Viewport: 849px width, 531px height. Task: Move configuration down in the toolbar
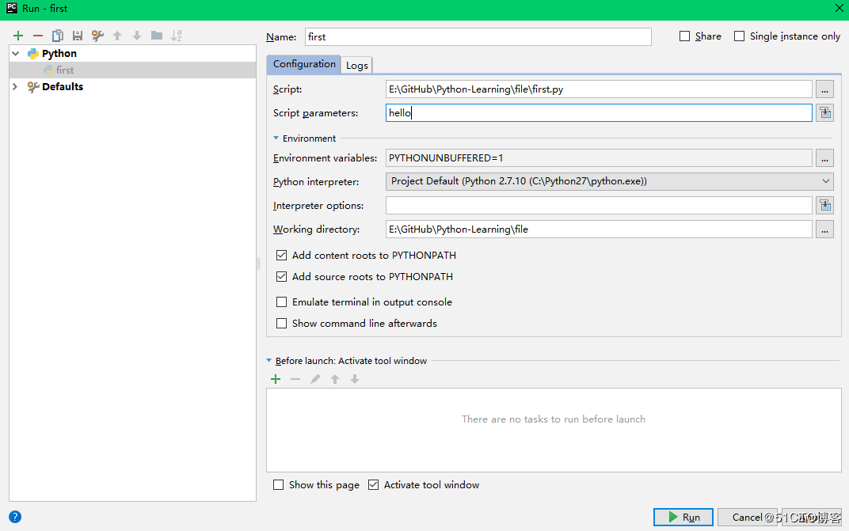(x=137, y=36)
